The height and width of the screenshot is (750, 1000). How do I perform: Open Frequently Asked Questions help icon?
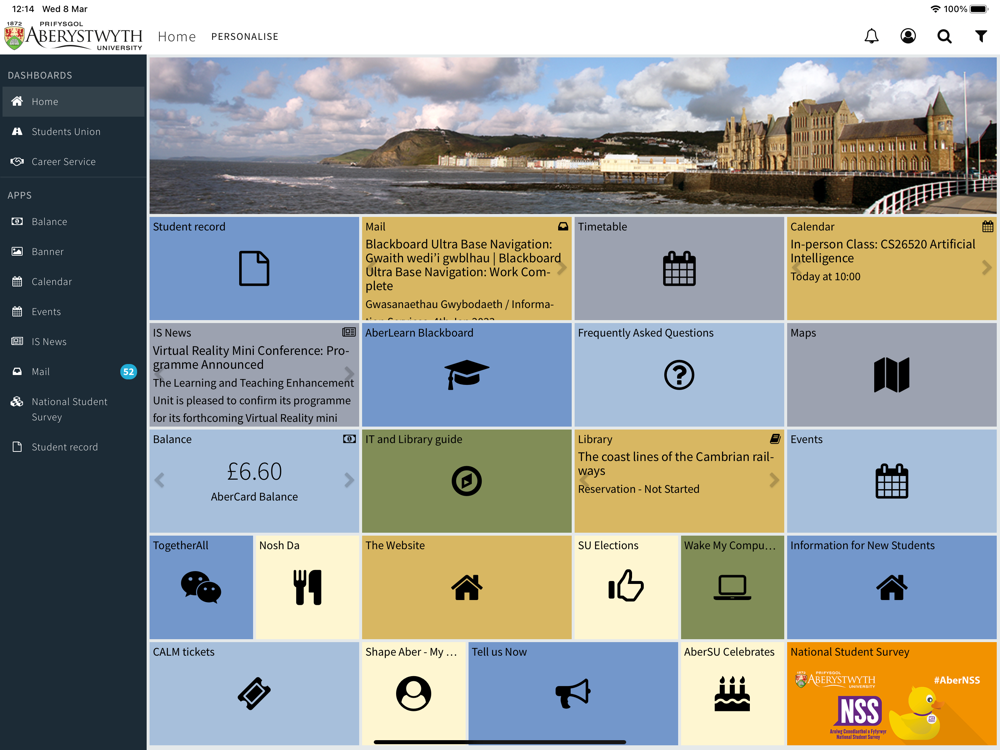click(679, 374)
